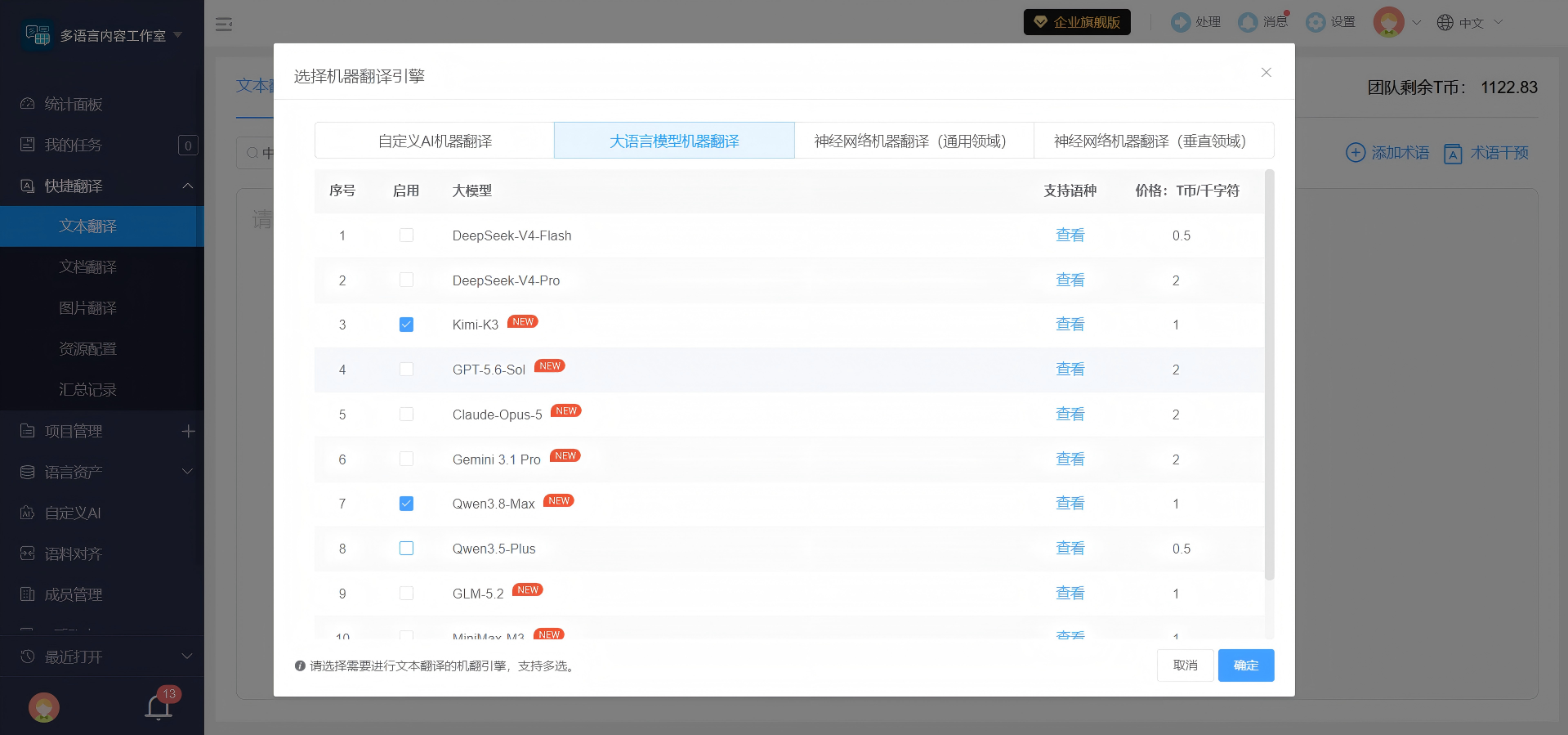
Task: Enable GPT-5.6-Sol checkbox
Action: tap(406, 370)
